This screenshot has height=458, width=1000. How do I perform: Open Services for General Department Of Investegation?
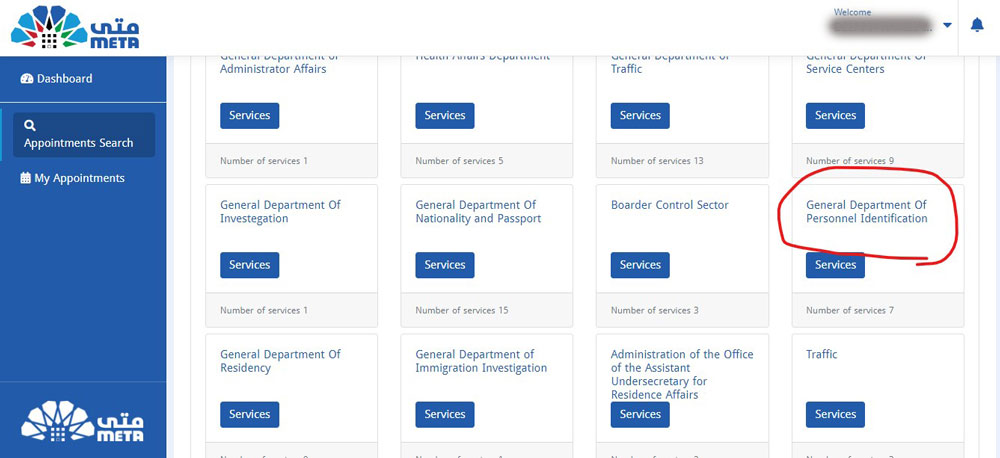point(249,265)
